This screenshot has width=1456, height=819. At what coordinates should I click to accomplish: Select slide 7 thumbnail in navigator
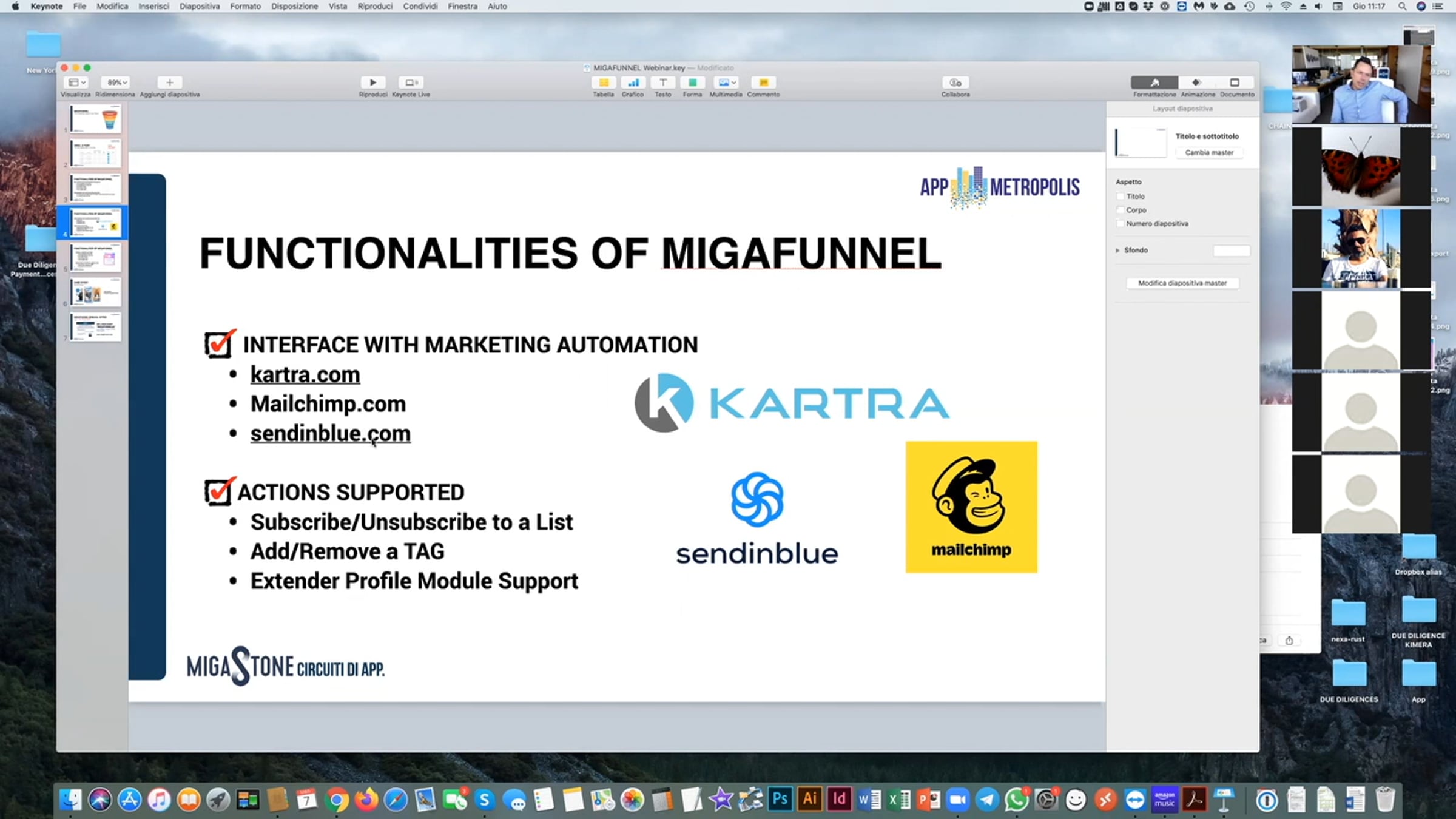pos(95,327)
